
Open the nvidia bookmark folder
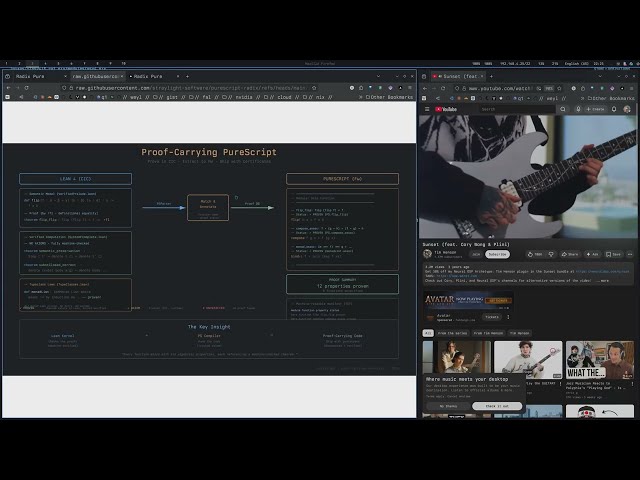coord(240,97)
